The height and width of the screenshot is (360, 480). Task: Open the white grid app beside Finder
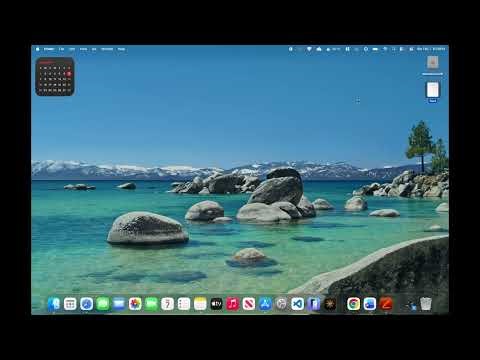[x=70, y=304]
